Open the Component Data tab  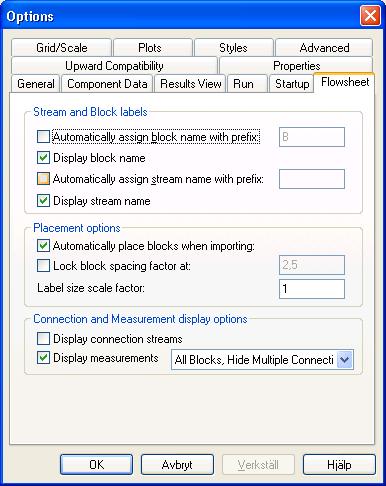click(x=107, y=84)
